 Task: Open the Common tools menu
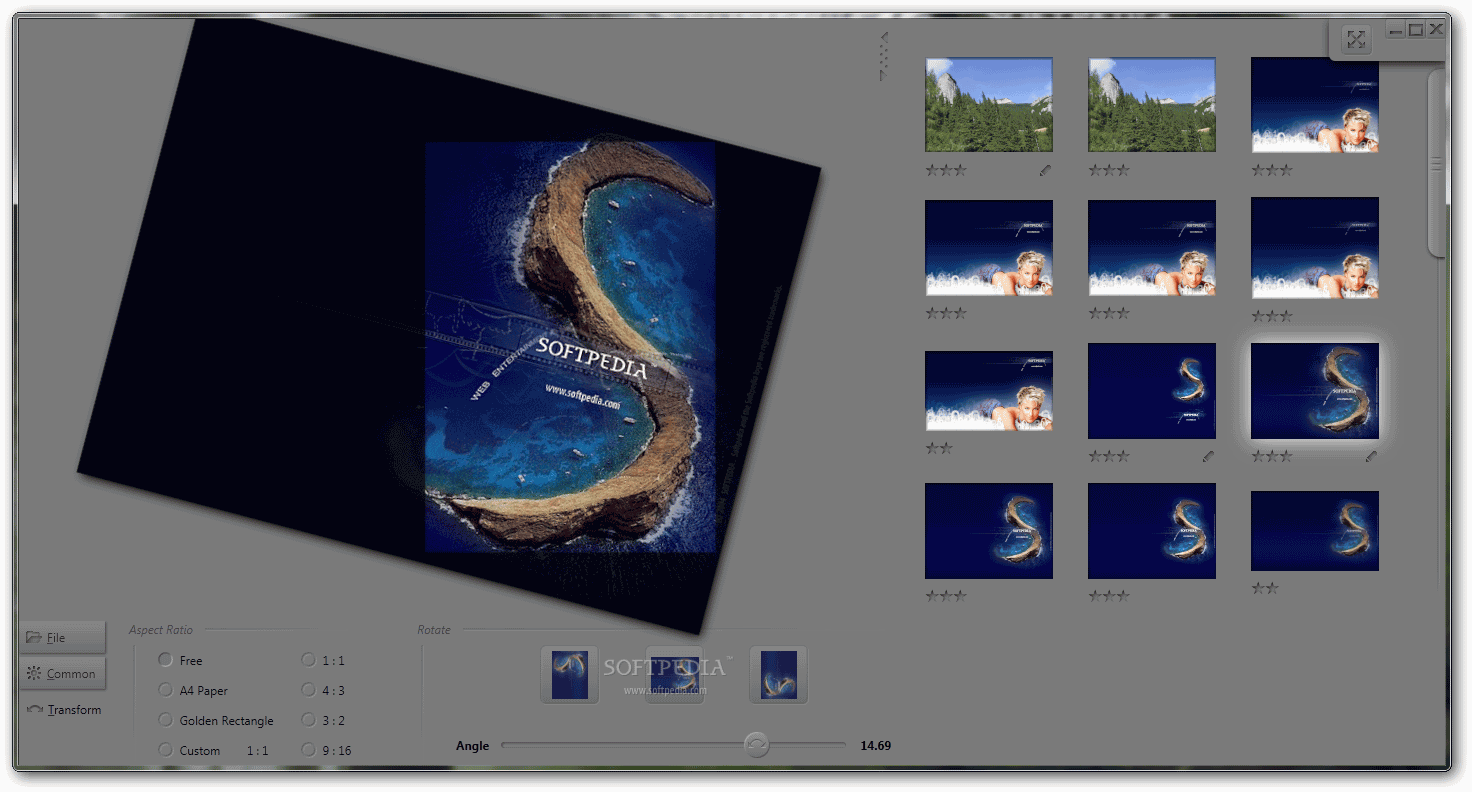click(x=62, y=673)
